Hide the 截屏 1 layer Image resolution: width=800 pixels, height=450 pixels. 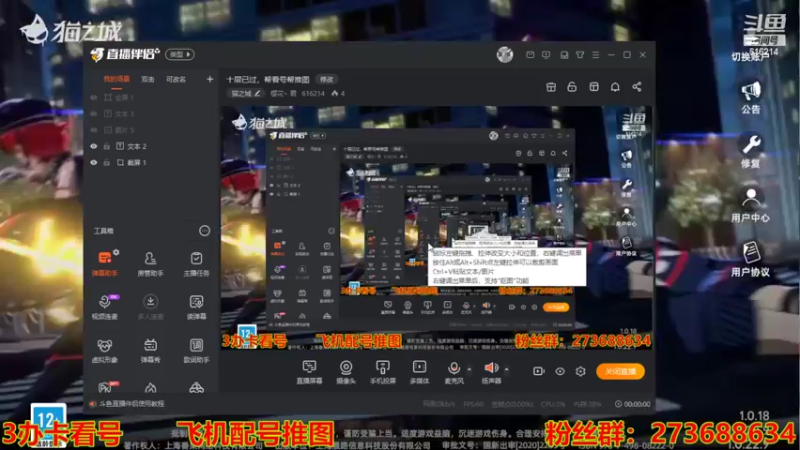(x=94, y=163)
